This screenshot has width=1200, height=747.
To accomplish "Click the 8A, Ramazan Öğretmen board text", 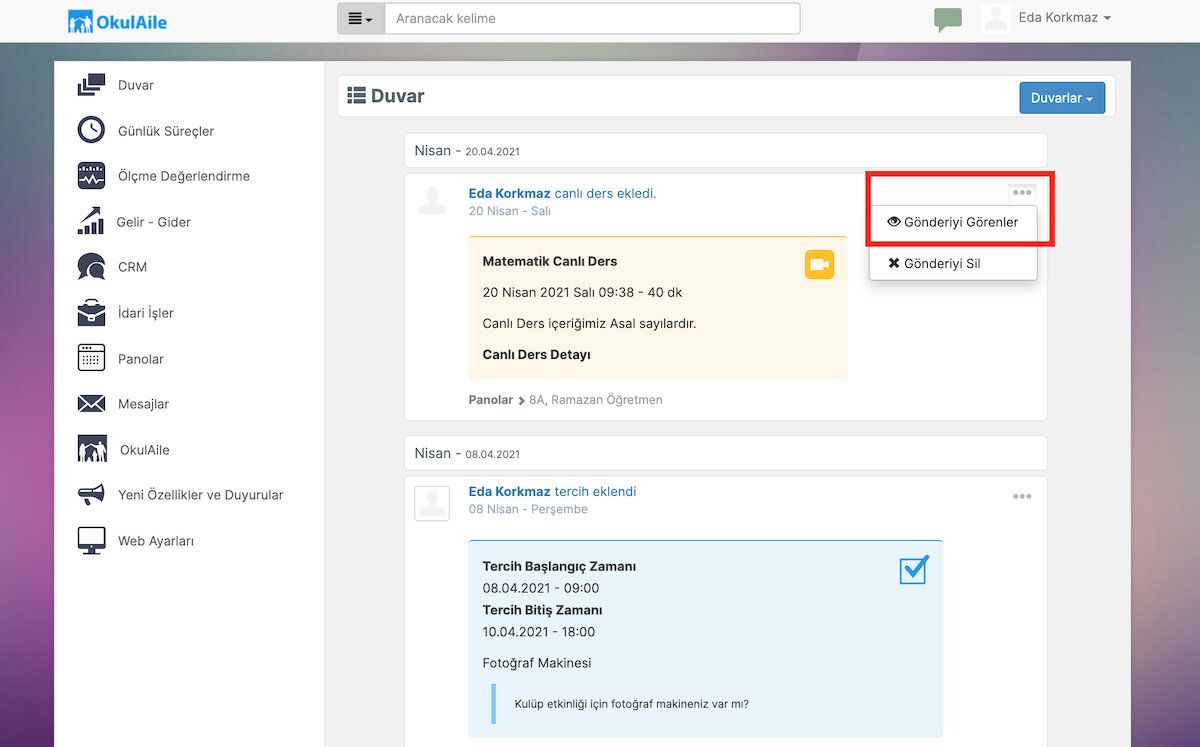I will [596, 400].
